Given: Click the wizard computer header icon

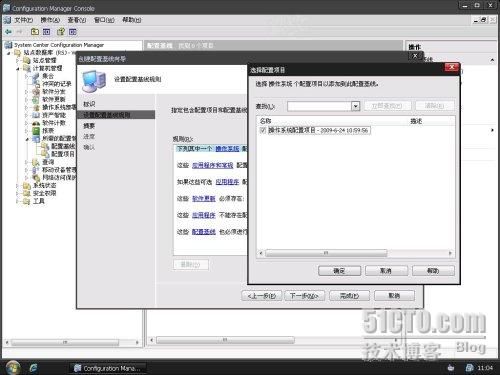Looking at the screenshot, I should pos(94,81).
